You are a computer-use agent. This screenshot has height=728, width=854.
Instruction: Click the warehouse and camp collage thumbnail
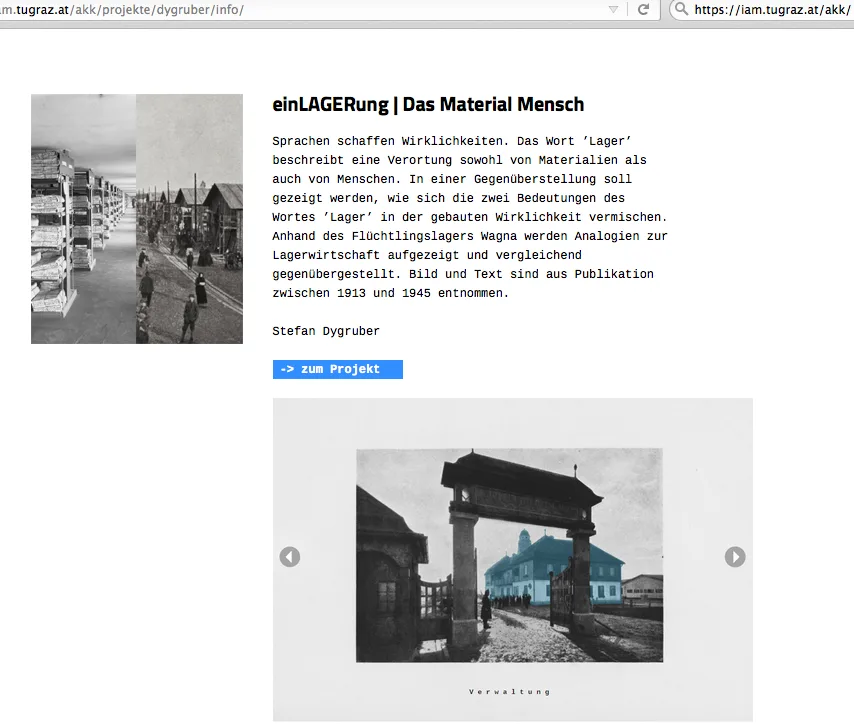pyautogui.click(x=137, y=219)
